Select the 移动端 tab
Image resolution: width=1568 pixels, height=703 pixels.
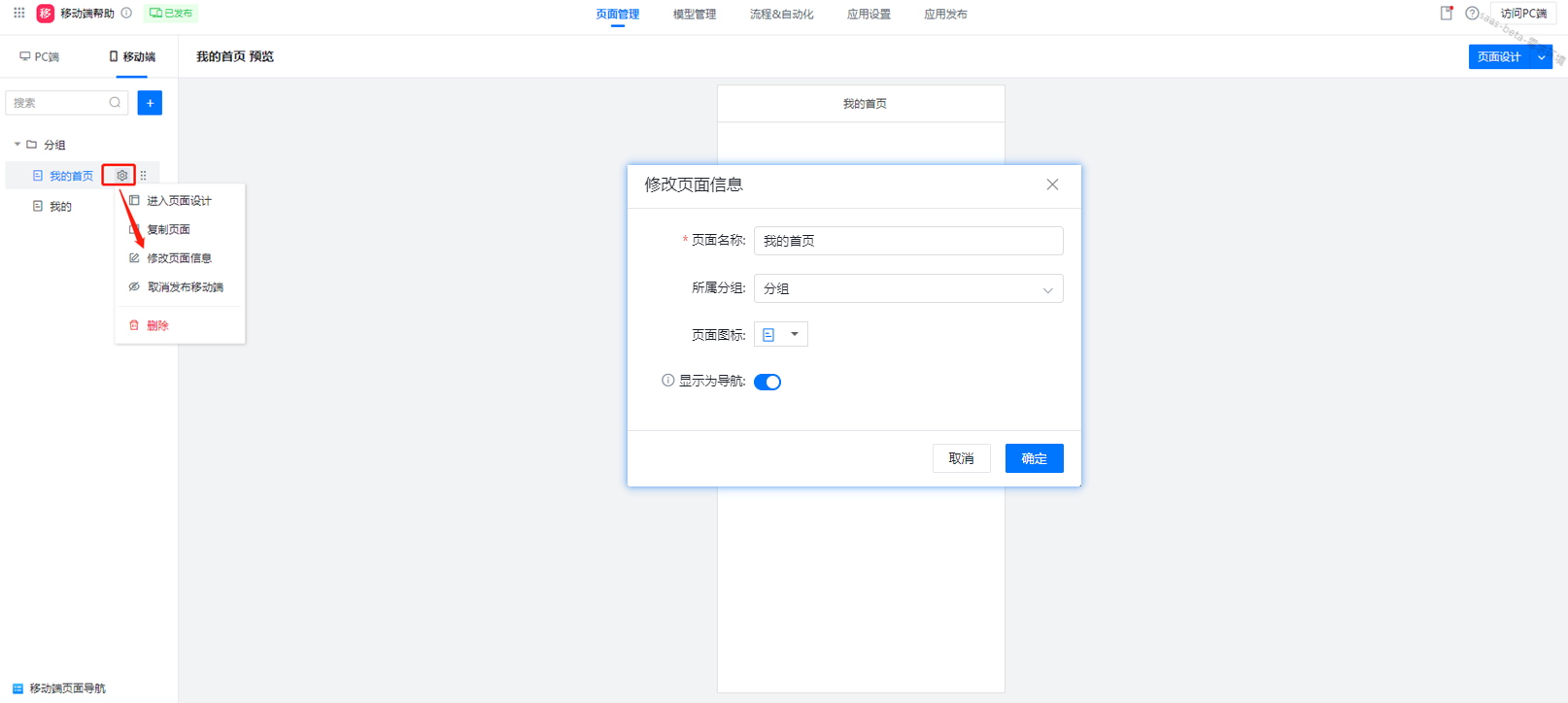coord(132,57)
